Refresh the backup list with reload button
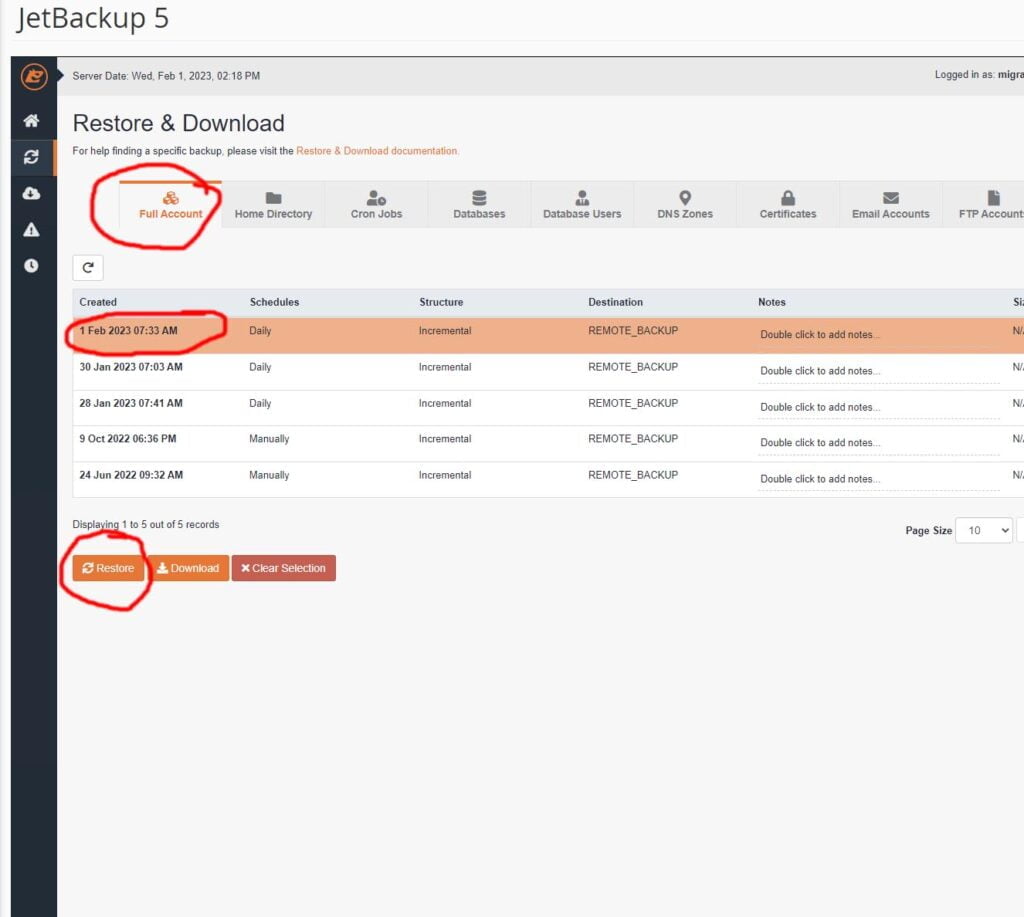The image size is (1024, 917). [x=88, y=267]
